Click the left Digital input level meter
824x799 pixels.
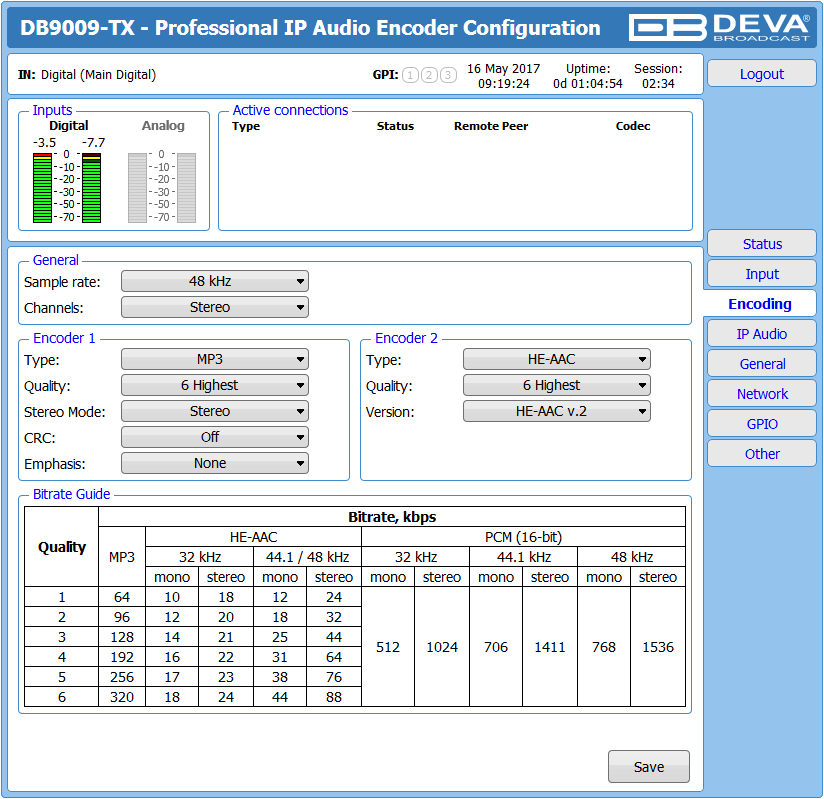(42, 188)
